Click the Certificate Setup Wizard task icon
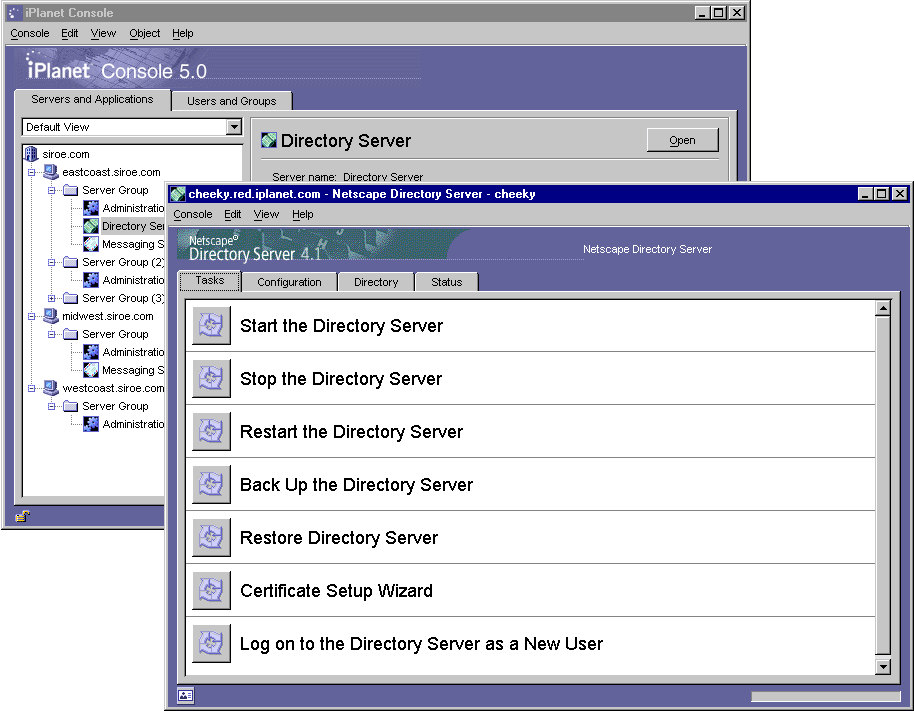Screen dimensions: 914x711 point(212,590)
